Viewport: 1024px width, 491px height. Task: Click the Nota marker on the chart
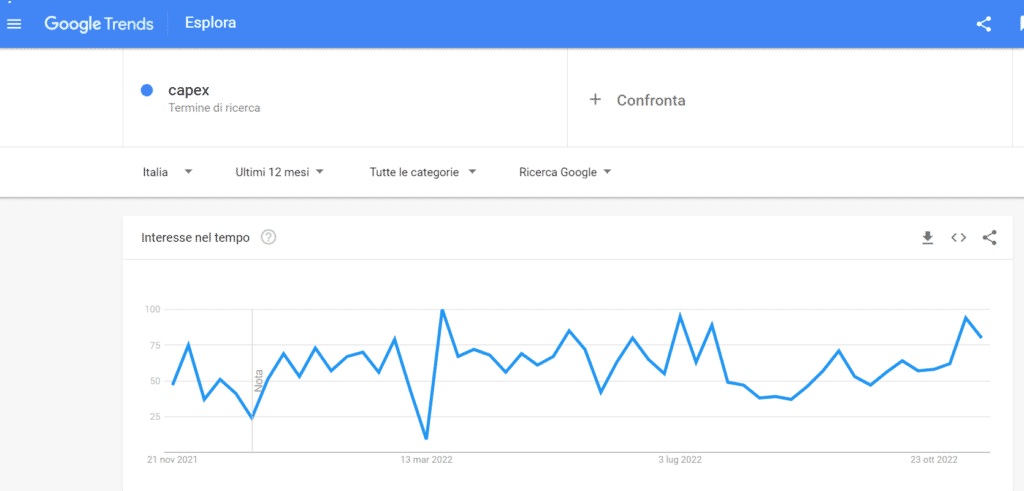258,381
